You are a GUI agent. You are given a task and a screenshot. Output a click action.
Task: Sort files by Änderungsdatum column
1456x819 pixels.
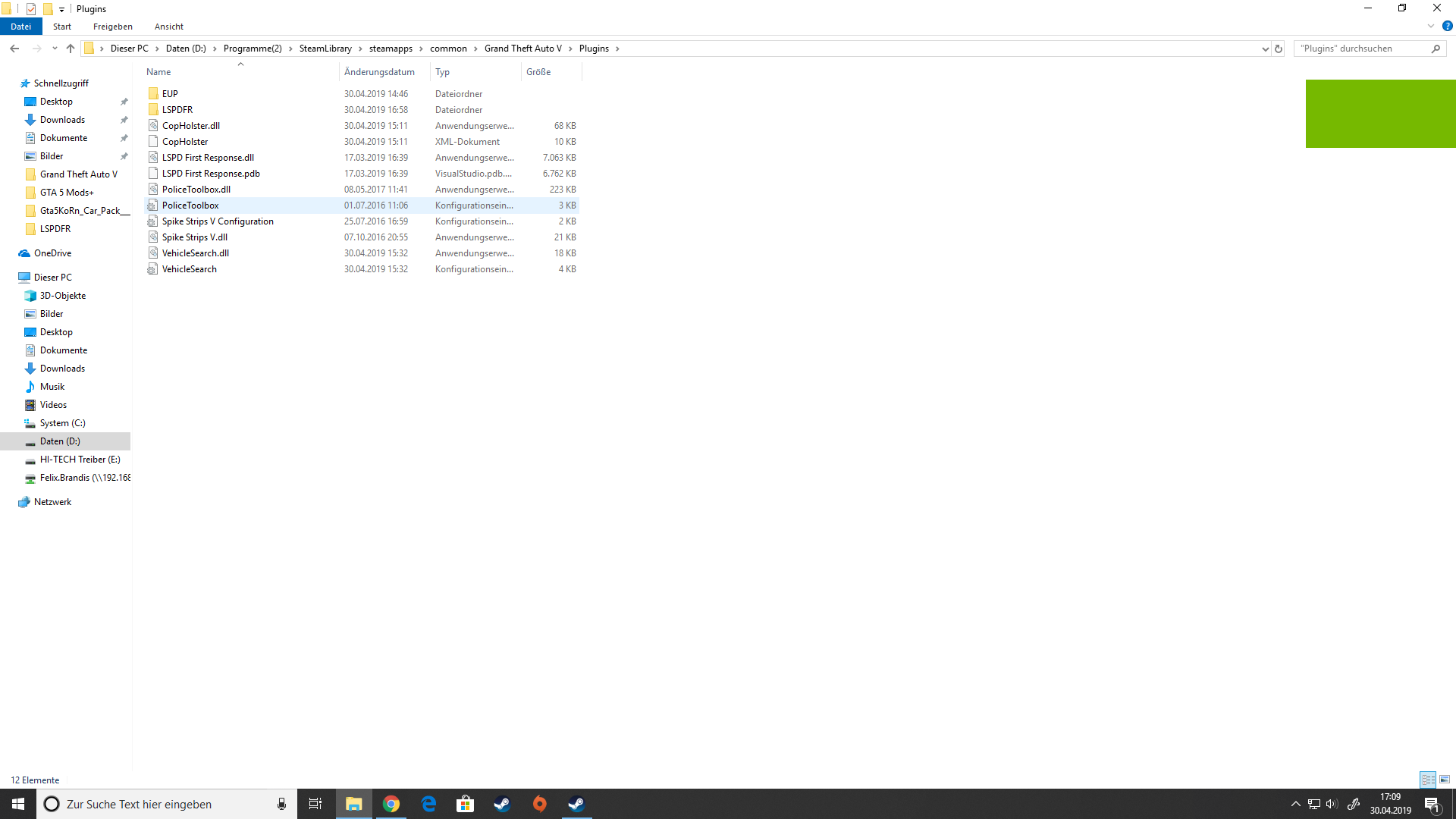point(379,72)
